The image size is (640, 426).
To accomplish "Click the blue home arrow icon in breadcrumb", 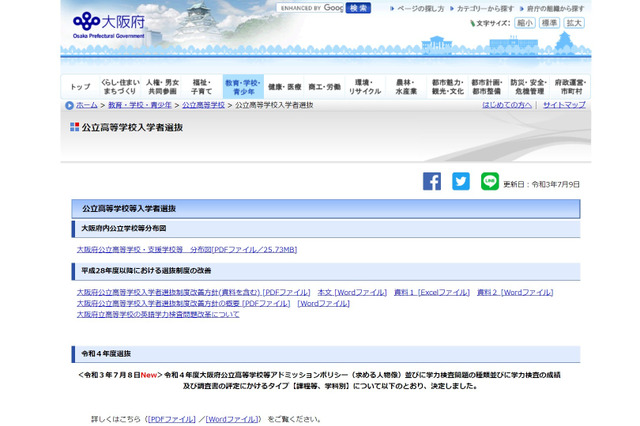I will point(69,105).
